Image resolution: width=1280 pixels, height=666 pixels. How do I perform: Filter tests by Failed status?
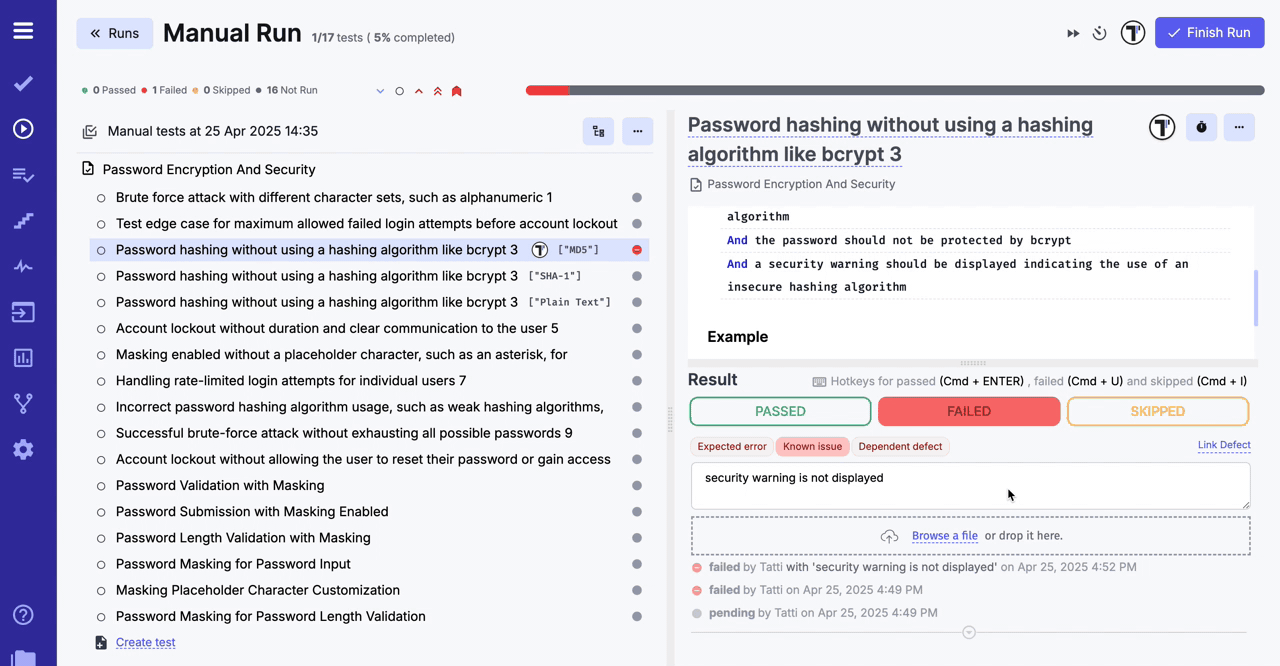click(x=164, y=90)
